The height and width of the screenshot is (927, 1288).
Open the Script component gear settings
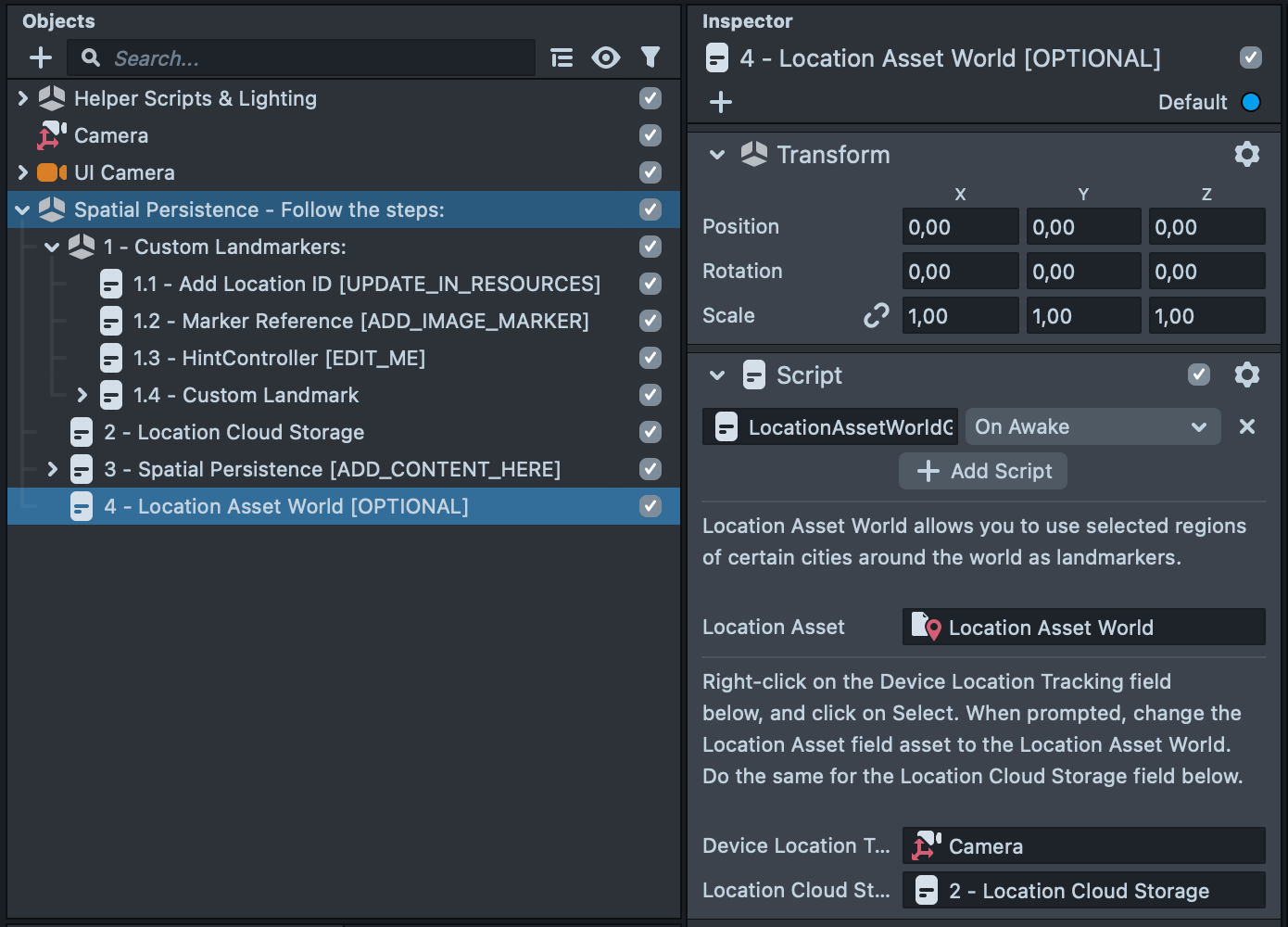tap(1247, 375)
